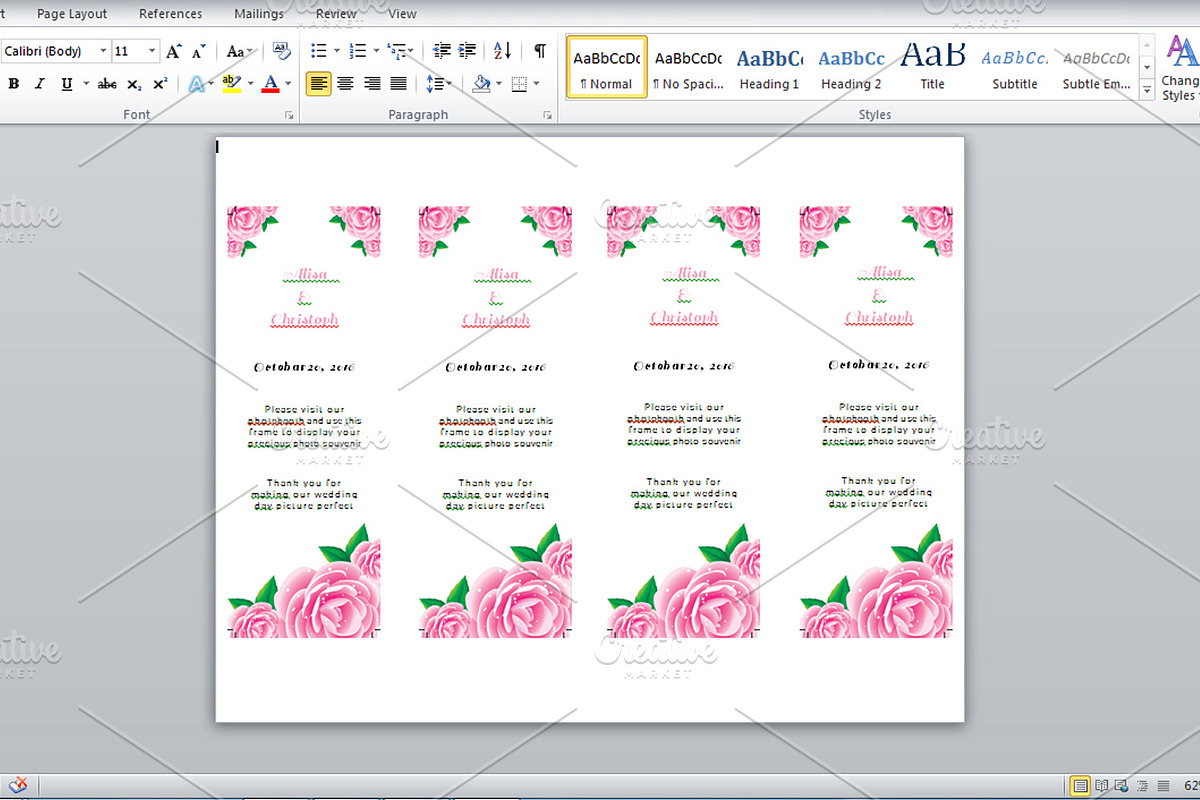Apply subscript formatting
This screenshot has height=800, width=1200.
pyautogui.click(x=134, y=84)
